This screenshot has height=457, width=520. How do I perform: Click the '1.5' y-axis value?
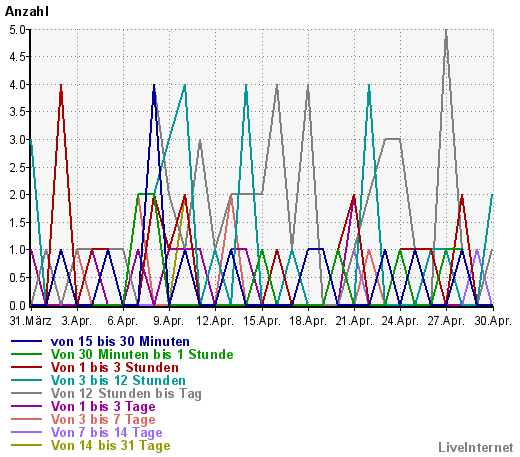(17, 222)
